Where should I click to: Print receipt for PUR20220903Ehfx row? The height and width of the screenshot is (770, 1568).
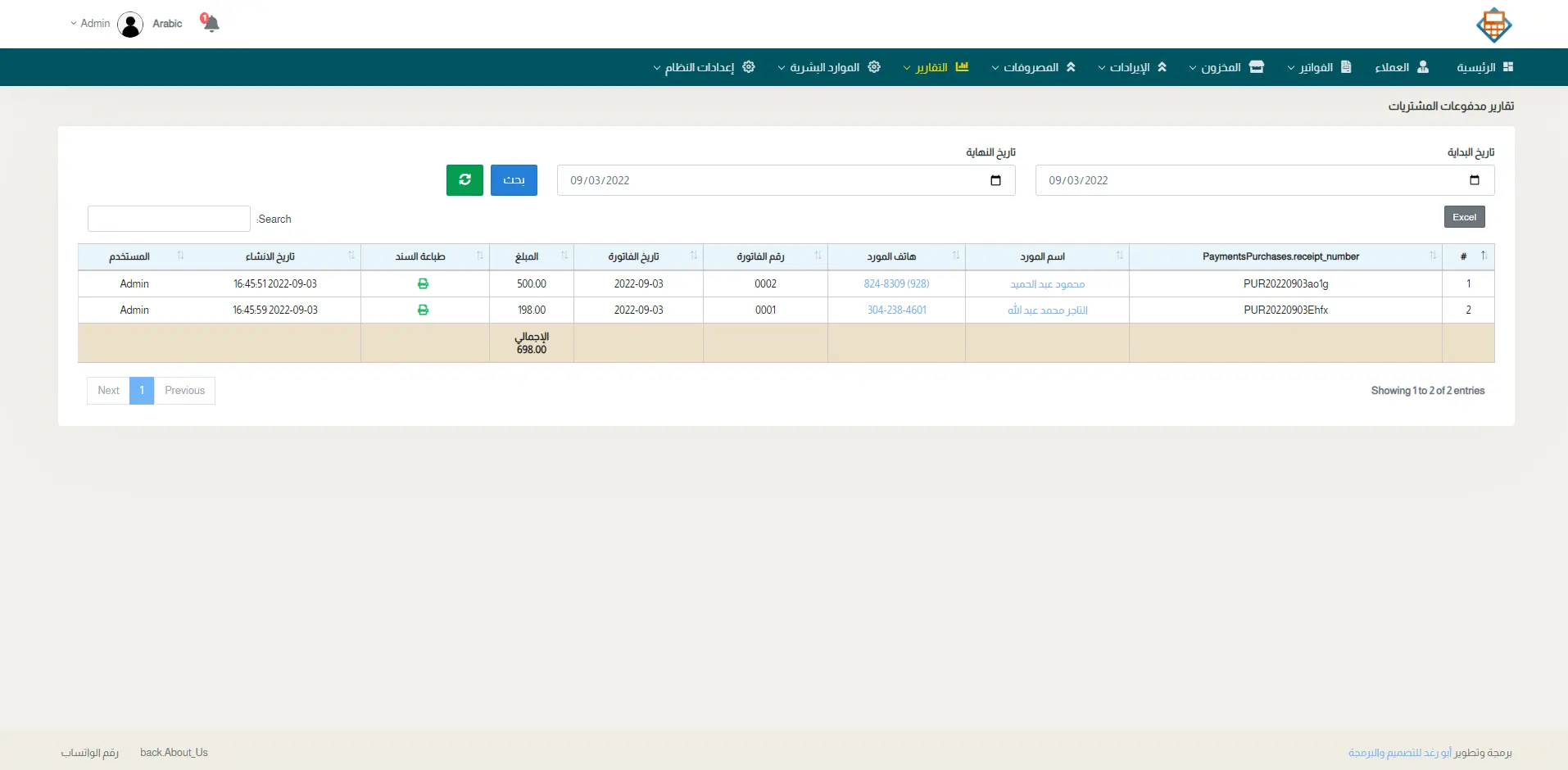pos(423,310)
